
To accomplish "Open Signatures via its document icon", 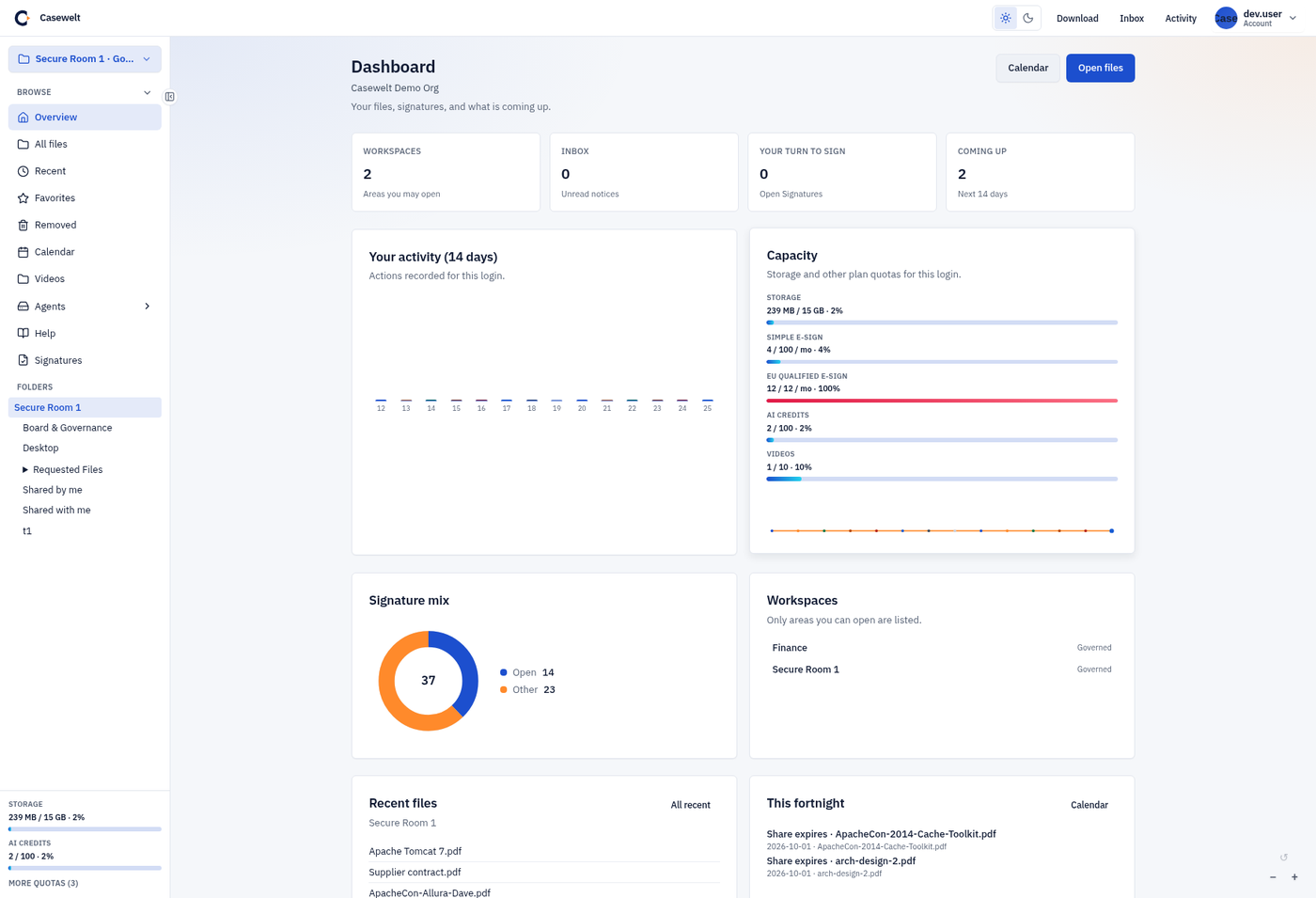I will (23, 360).
